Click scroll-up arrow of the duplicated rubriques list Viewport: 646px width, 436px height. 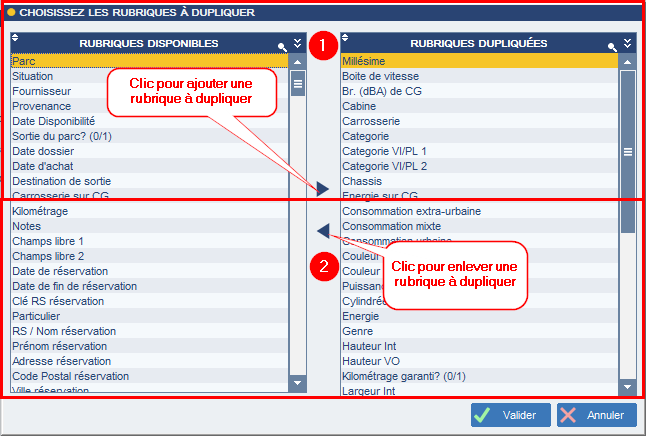[x=627, y=62]
